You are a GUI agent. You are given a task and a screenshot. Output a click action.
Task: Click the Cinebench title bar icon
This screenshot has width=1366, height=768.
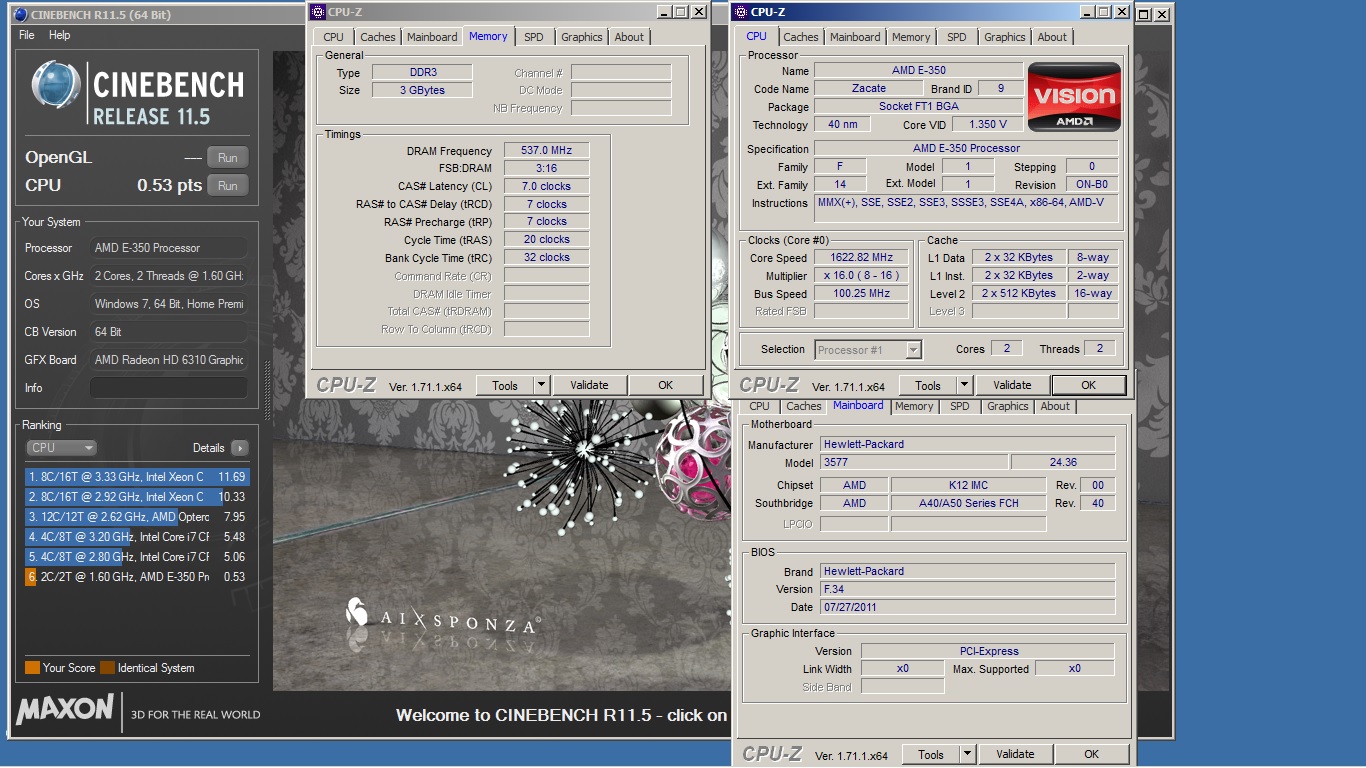(x=19, y=14)
